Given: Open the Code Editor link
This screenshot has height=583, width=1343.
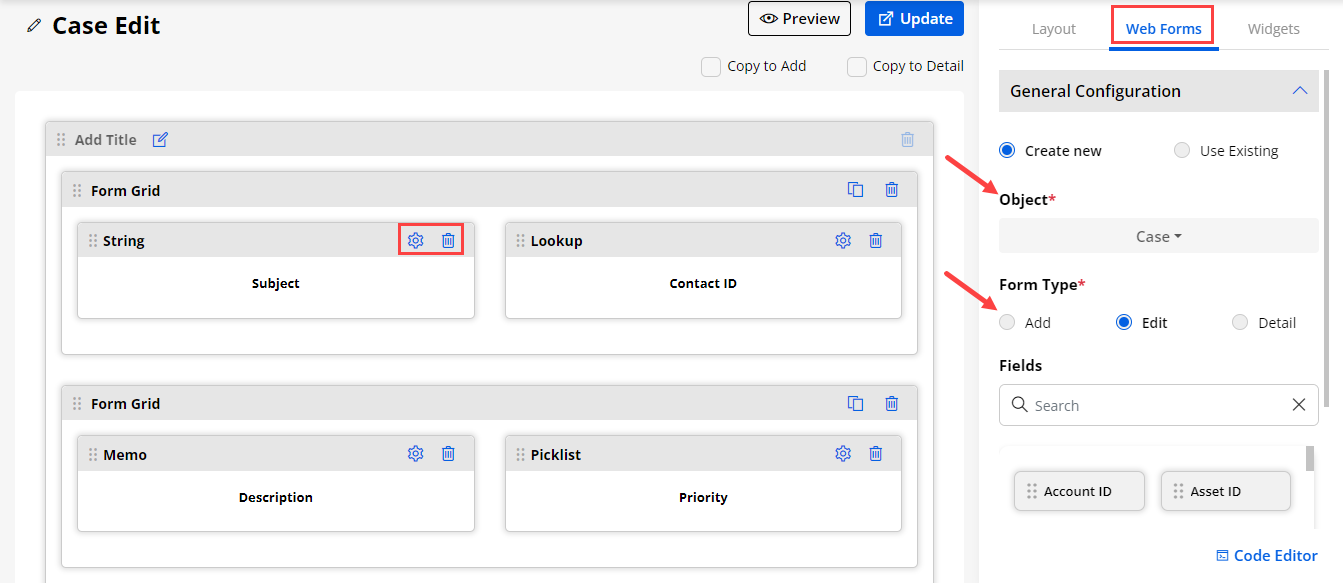Looking at the screenshot, I should click(x=1267, y=556).
